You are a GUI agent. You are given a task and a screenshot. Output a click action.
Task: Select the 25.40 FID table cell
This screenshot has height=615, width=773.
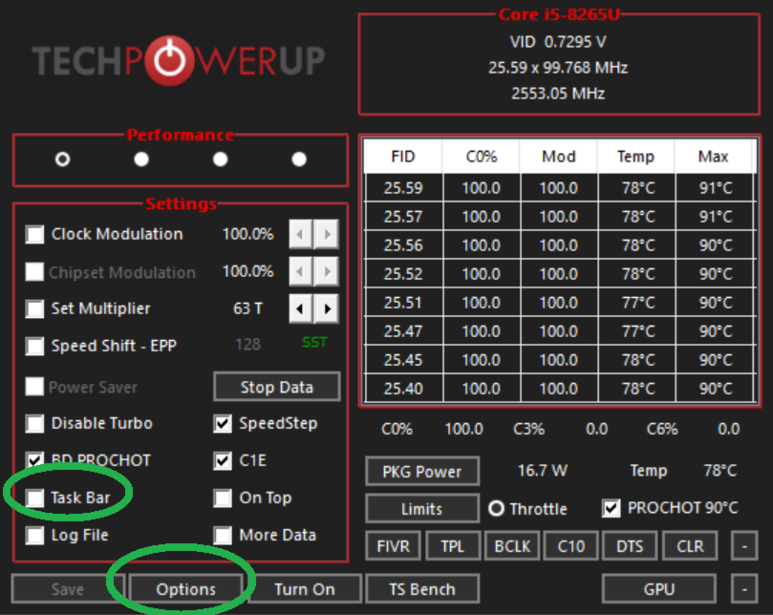click(403, 389)
